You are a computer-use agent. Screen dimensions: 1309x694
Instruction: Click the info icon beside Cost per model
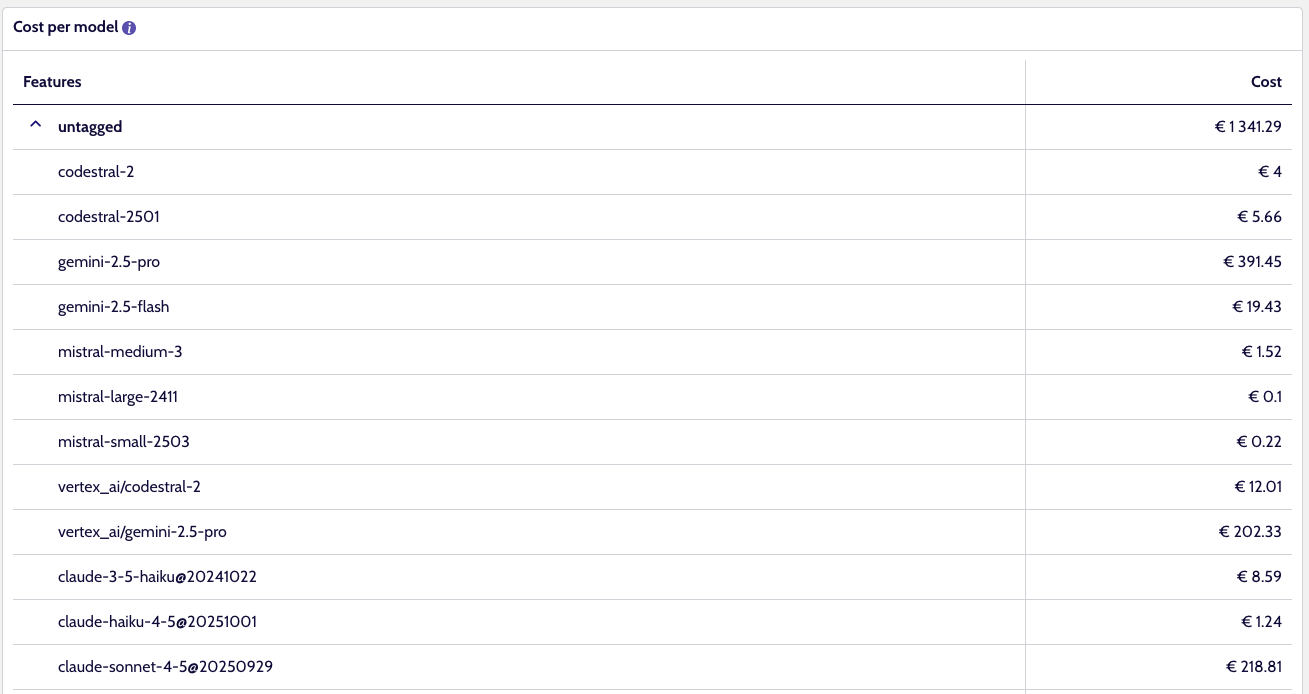point(129,28)
